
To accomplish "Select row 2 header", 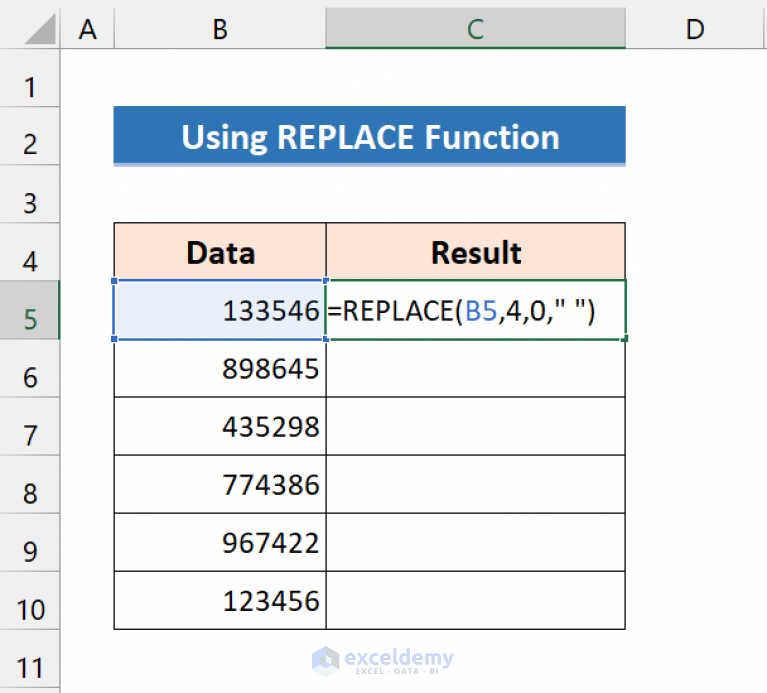I will click(x=30, y=136).
